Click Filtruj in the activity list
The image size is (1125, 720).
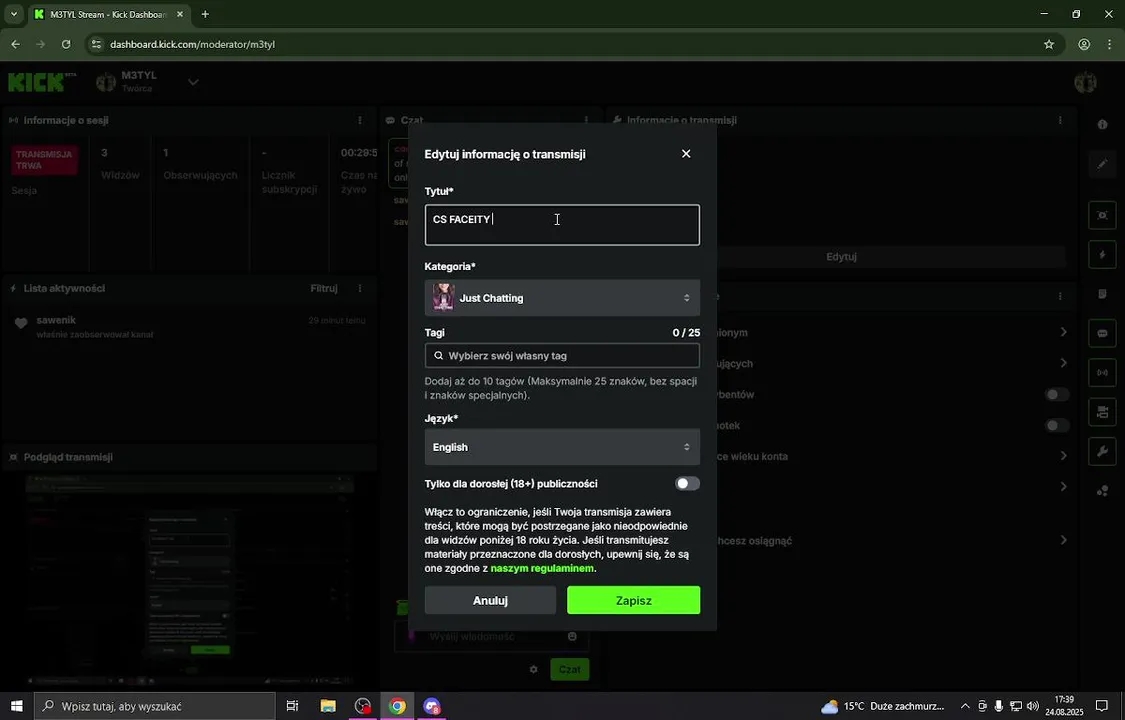click(324, 288)
